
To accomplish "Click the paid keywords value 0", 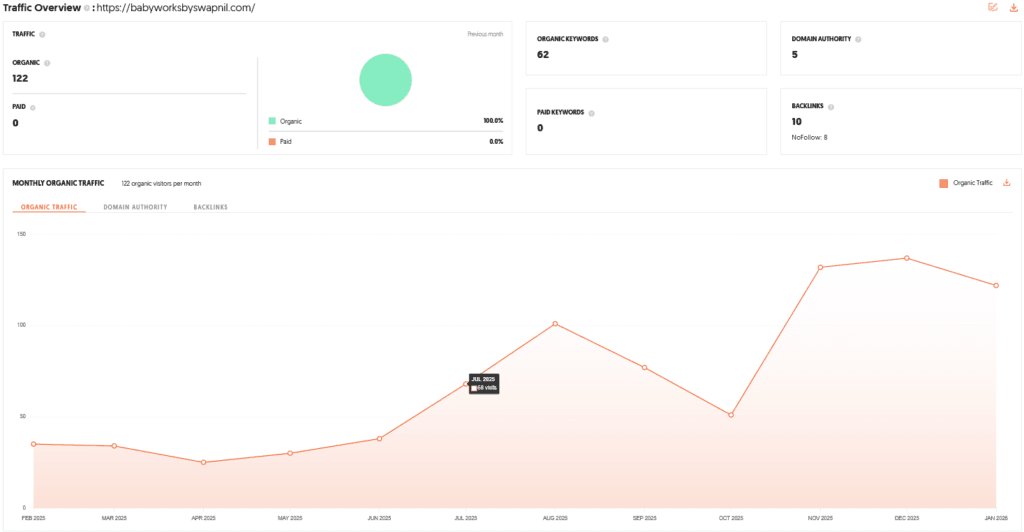I will 540,128.
